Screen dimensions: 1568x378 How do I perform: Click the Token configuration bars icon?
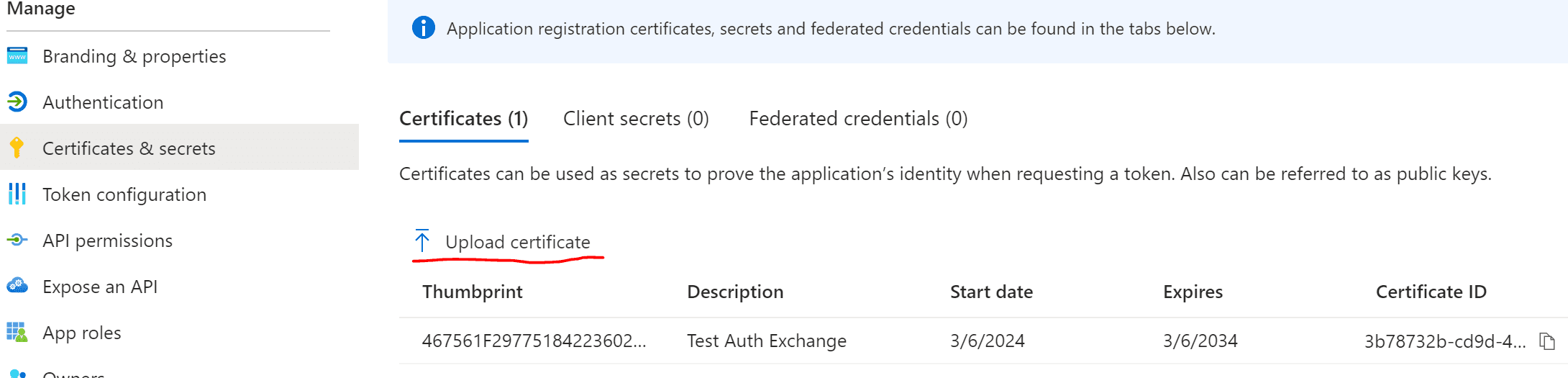click(17, 194)
